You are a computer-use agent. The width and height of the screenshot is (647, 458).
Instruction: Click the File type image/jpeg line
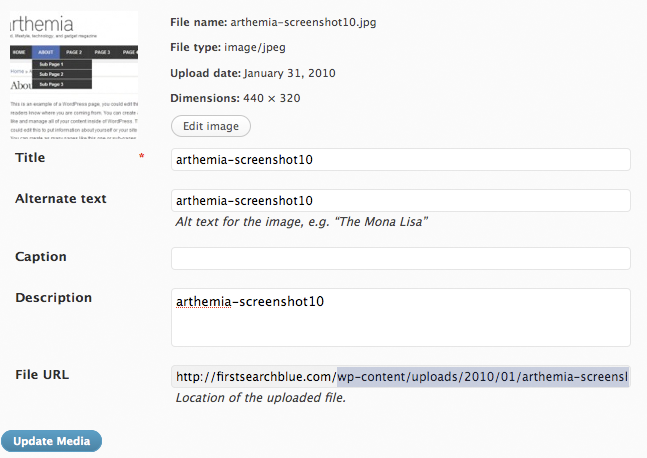click(242, 47)
